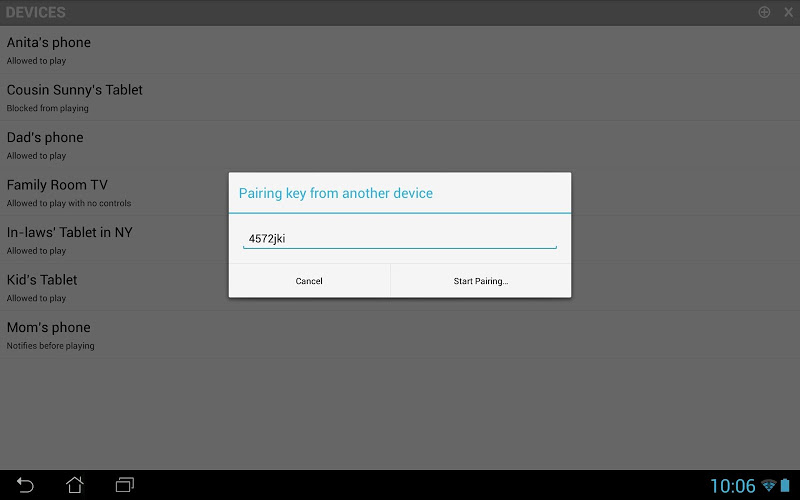
Task: Click 'Blocked from playing' status text
Action: click(x=47, y=108)
